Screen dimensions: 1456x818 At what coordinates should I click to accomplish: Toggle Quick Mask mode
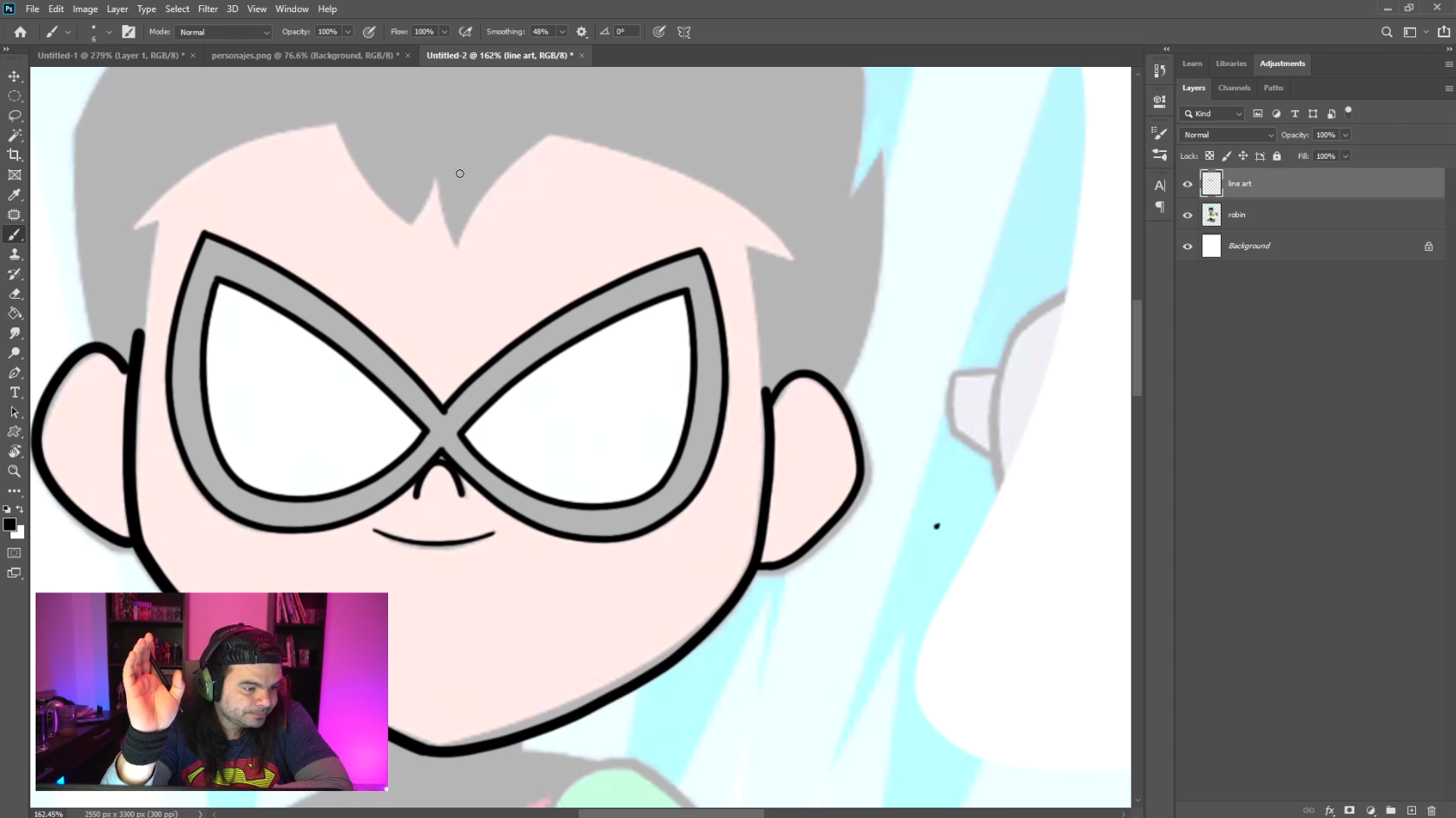pyautogui.click(x=15, y=553)
